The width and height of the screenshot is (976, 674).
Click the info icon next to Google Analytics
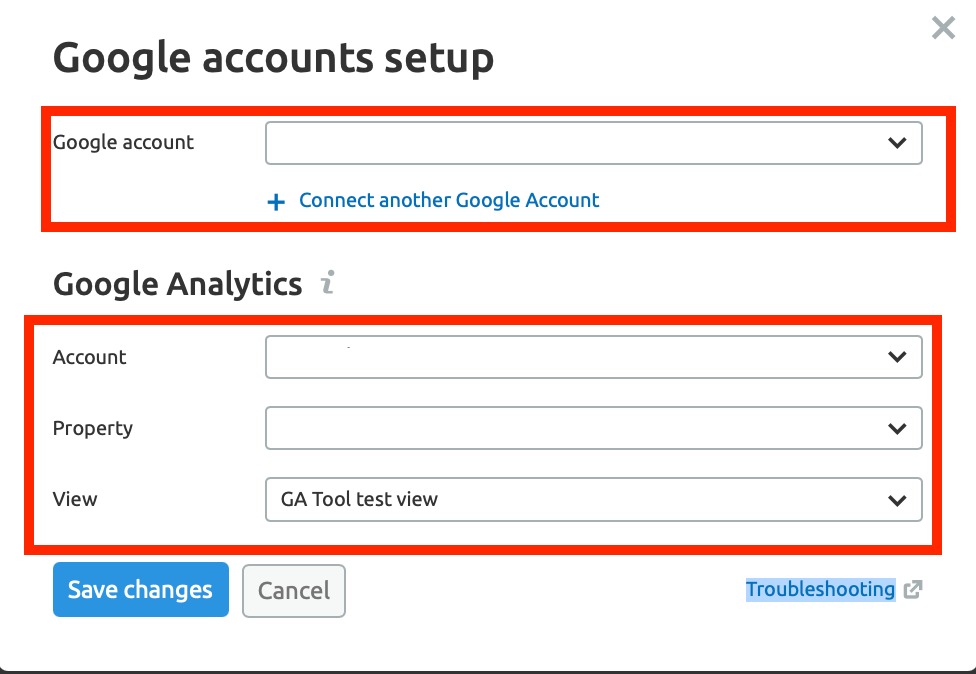(x=328, y=282)
